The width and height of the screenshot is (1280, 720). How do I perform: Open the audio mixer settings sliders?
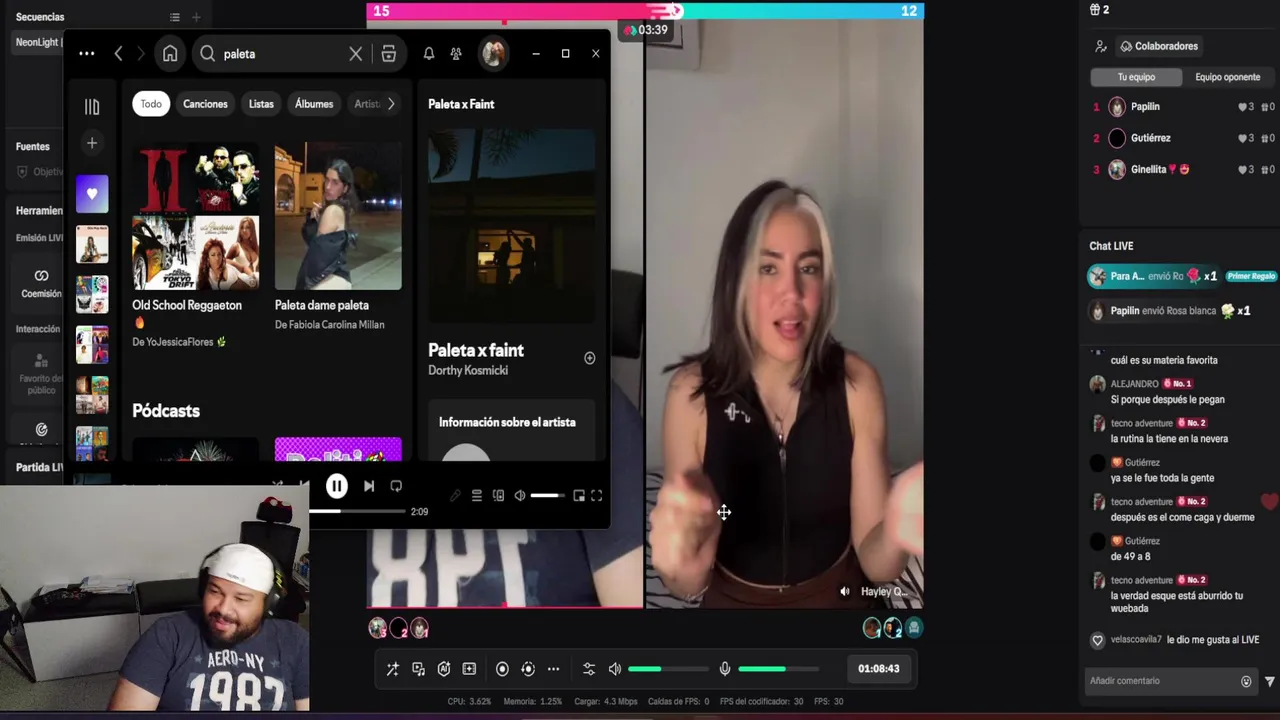click(589, 669)
